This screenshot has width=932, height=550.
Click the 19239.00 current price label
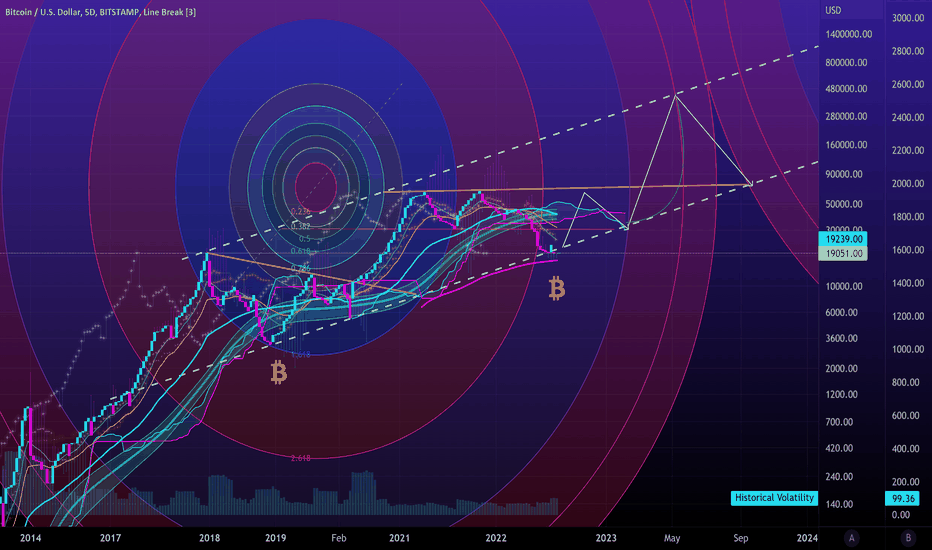(x=843, y=239)
